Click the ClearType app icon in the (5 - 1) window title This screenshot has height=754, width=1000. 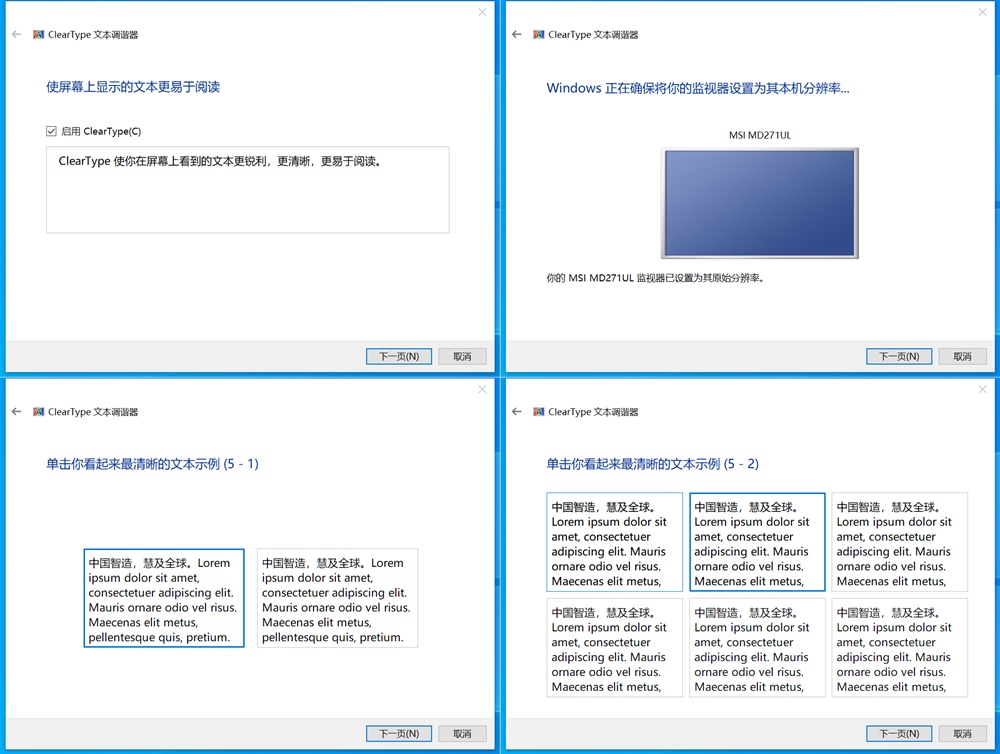tap(38, 411)
